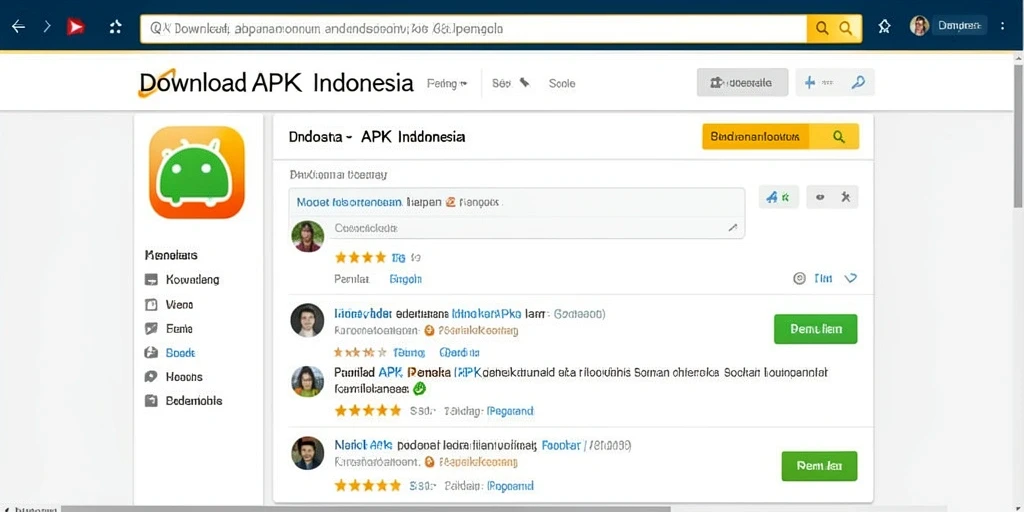Click inside the browser address bar

click(x=473, y=29)
